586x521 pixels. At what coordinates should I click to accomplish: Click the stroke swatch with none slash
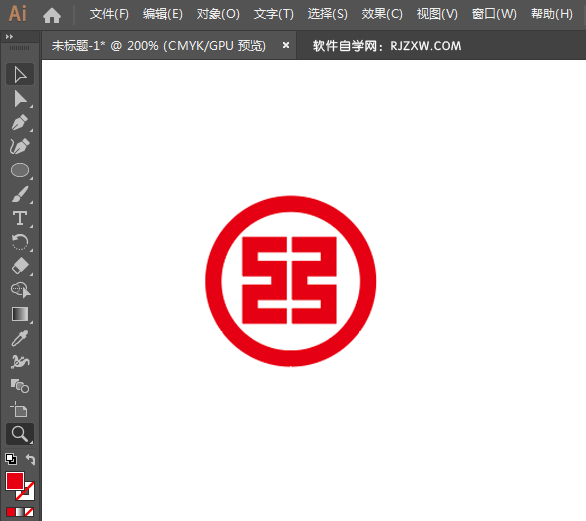(28, 493)
